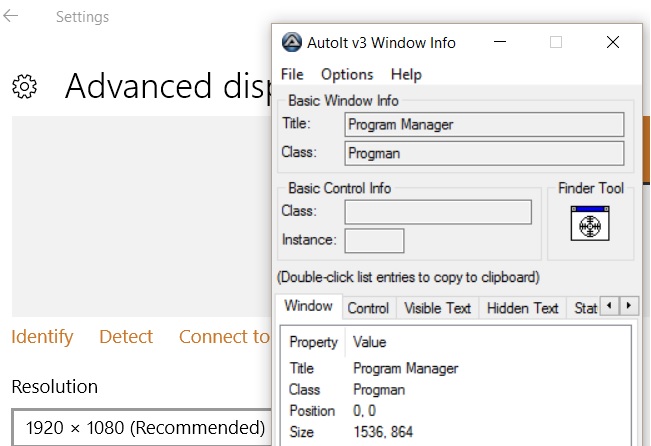Click the Identify link
The width and height of the screenshot is (651, 446).
42,337
